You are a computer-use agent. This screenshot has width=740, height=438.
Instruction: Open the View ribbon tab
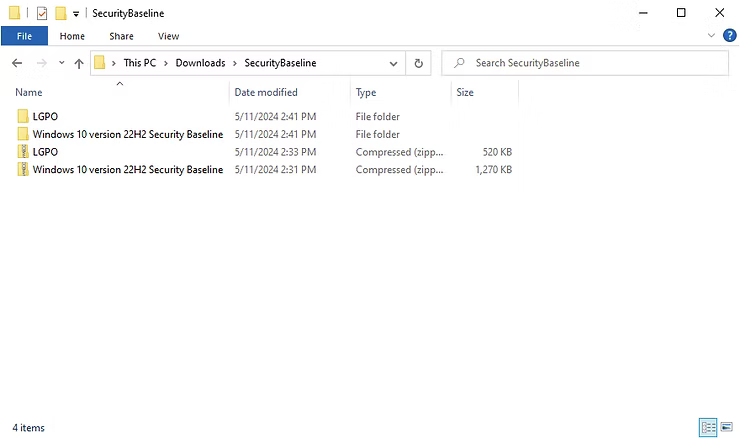[168, 36]
